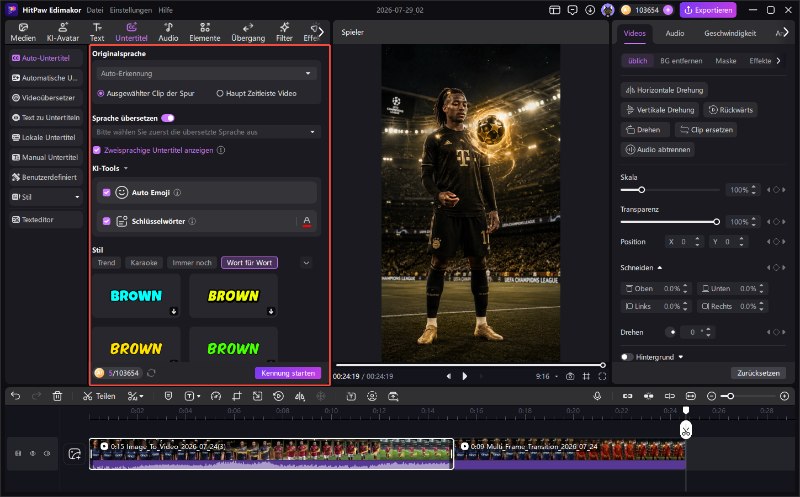Viewport: 800px width, 497px height.
Task: Click the Zurücksetzen button
Action: coord(758,373)
